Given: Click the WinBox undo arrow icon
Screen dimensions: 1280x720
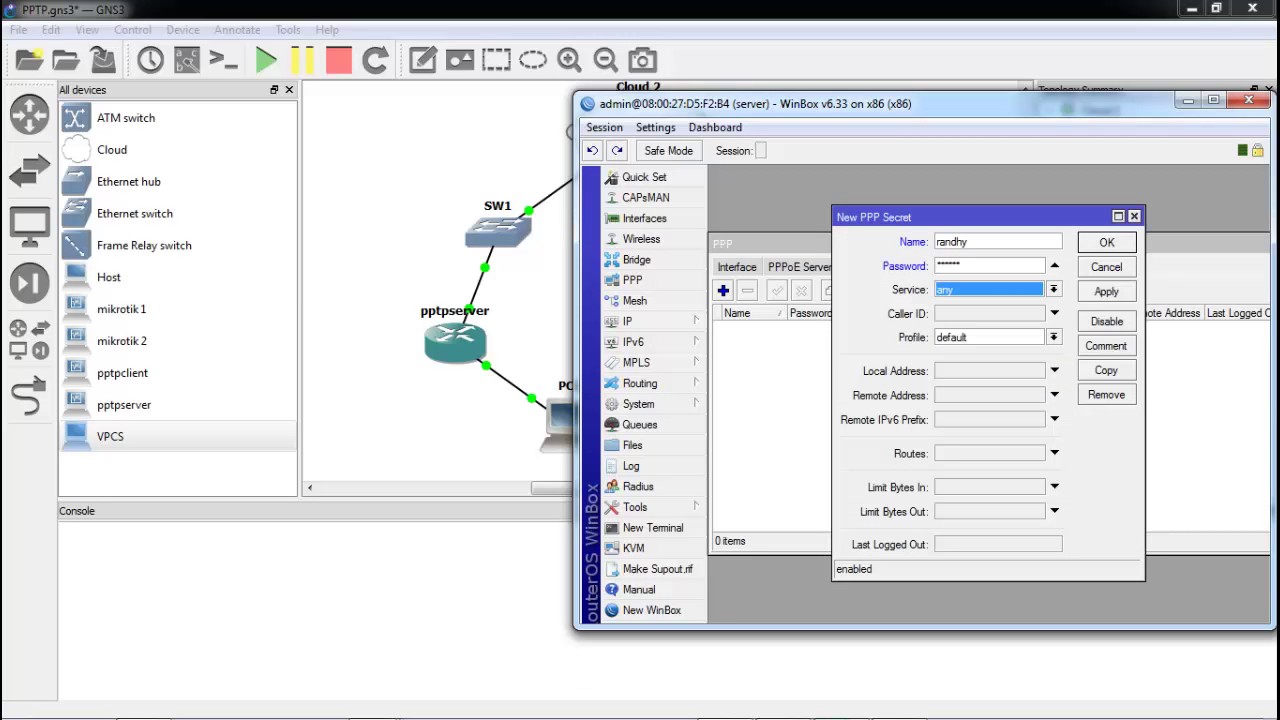Looking at the screenshot, I should 592,151.
